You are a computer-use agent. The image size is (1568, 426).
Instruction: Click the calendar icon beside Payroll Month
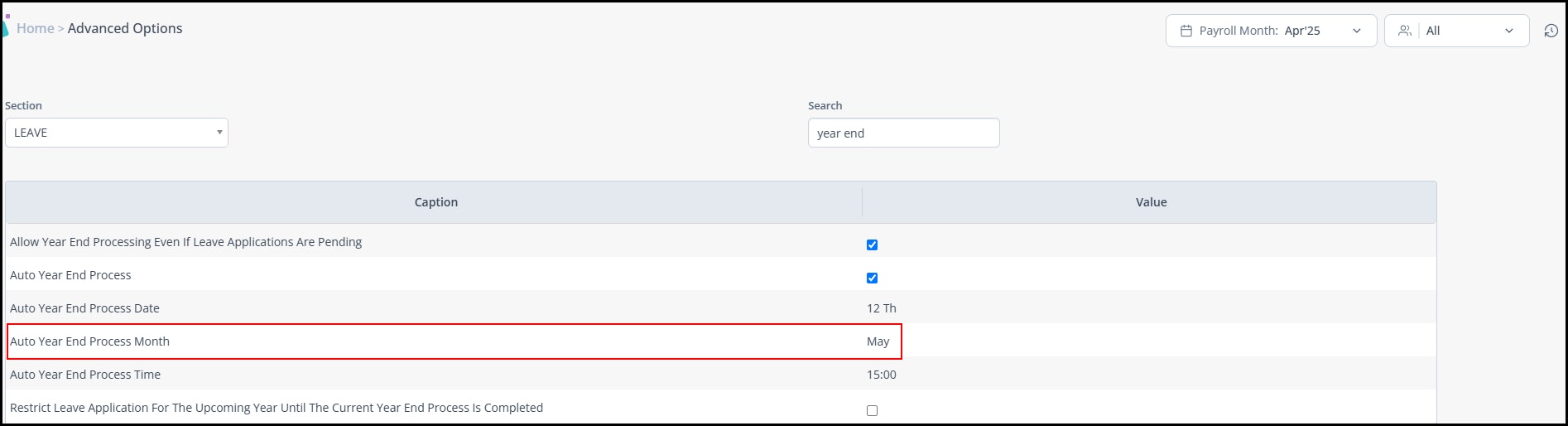pos(1186,31)
